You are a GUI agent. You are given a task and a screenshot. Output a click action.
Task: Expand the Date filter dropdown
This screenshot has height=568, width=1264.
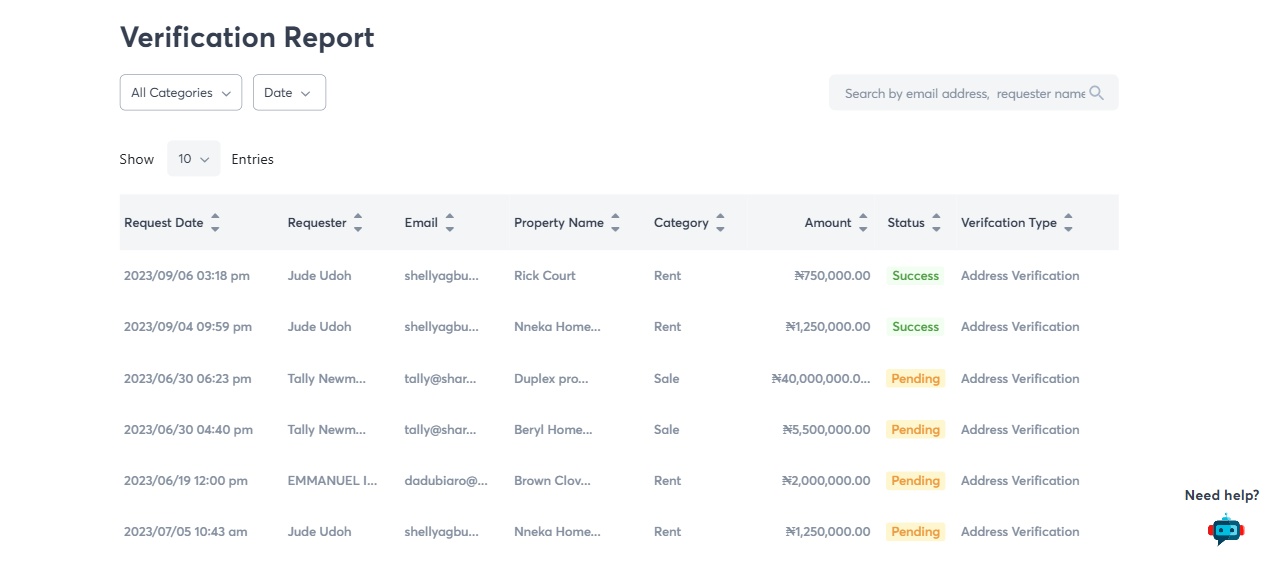(289, 93)
